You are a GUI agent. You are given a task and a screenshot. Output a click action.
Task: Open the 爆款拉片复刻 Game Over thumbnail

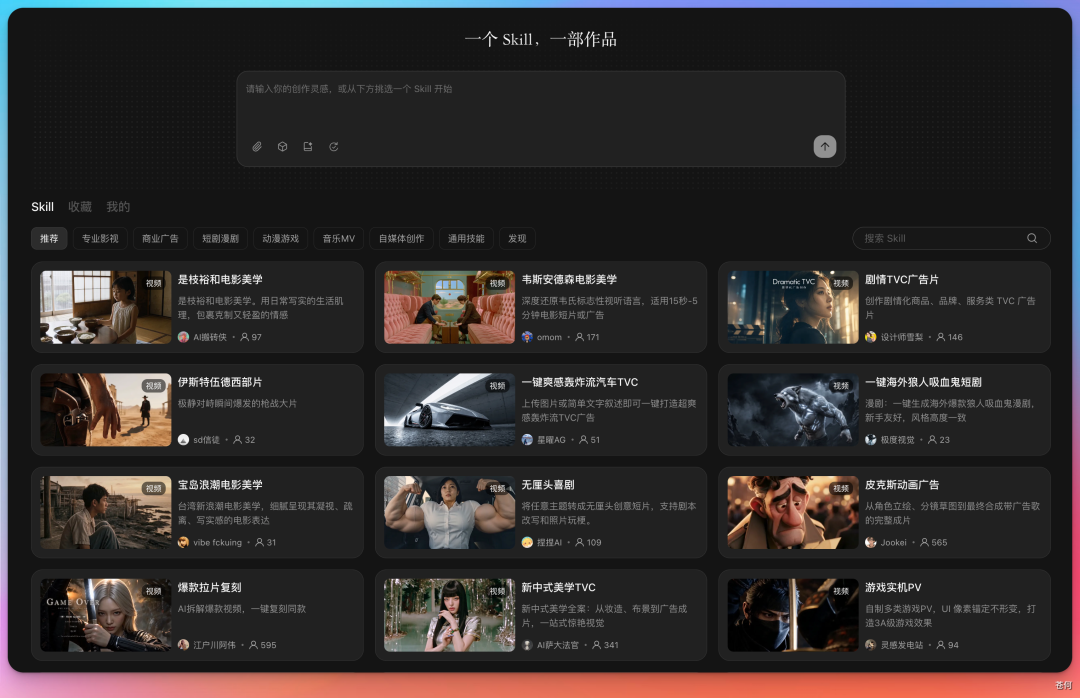[x=105, y=615]
